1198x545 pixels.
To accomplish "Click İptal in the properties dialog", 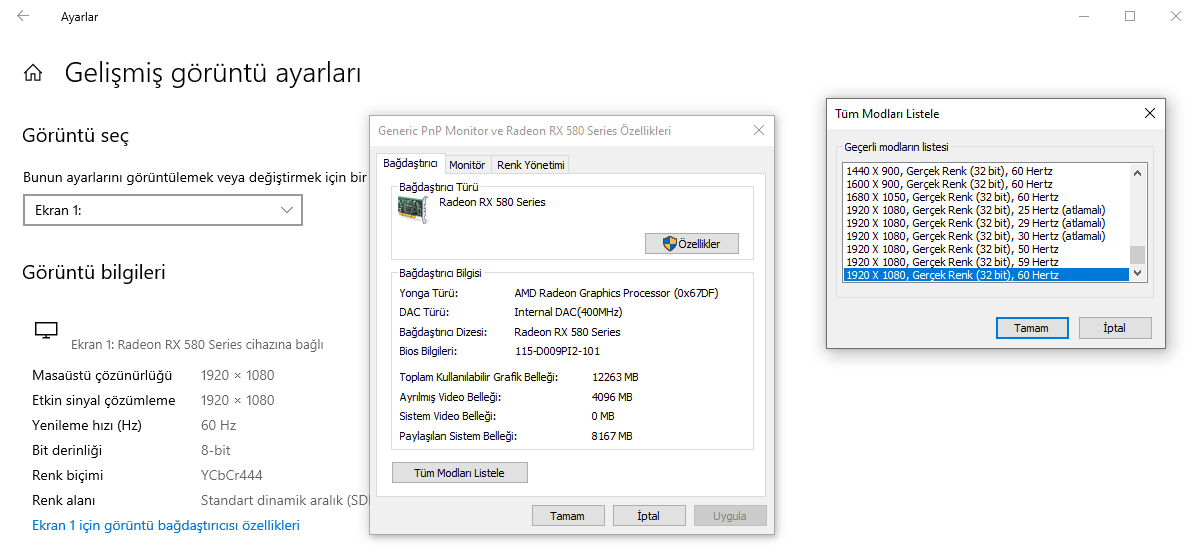I will (649, 516).
